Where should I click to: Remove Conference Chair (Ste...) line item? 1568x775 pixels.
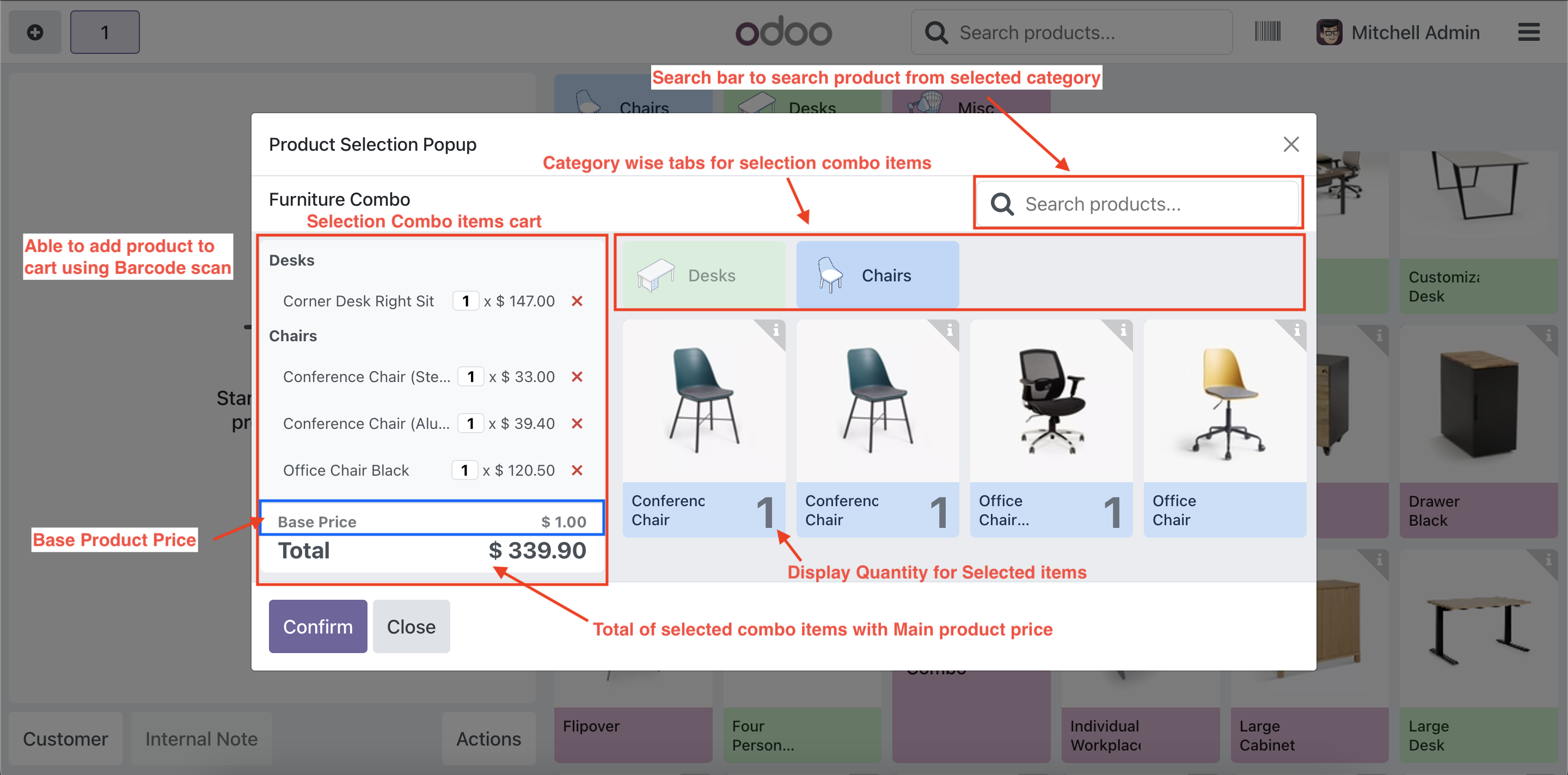(x=577, y=376)
